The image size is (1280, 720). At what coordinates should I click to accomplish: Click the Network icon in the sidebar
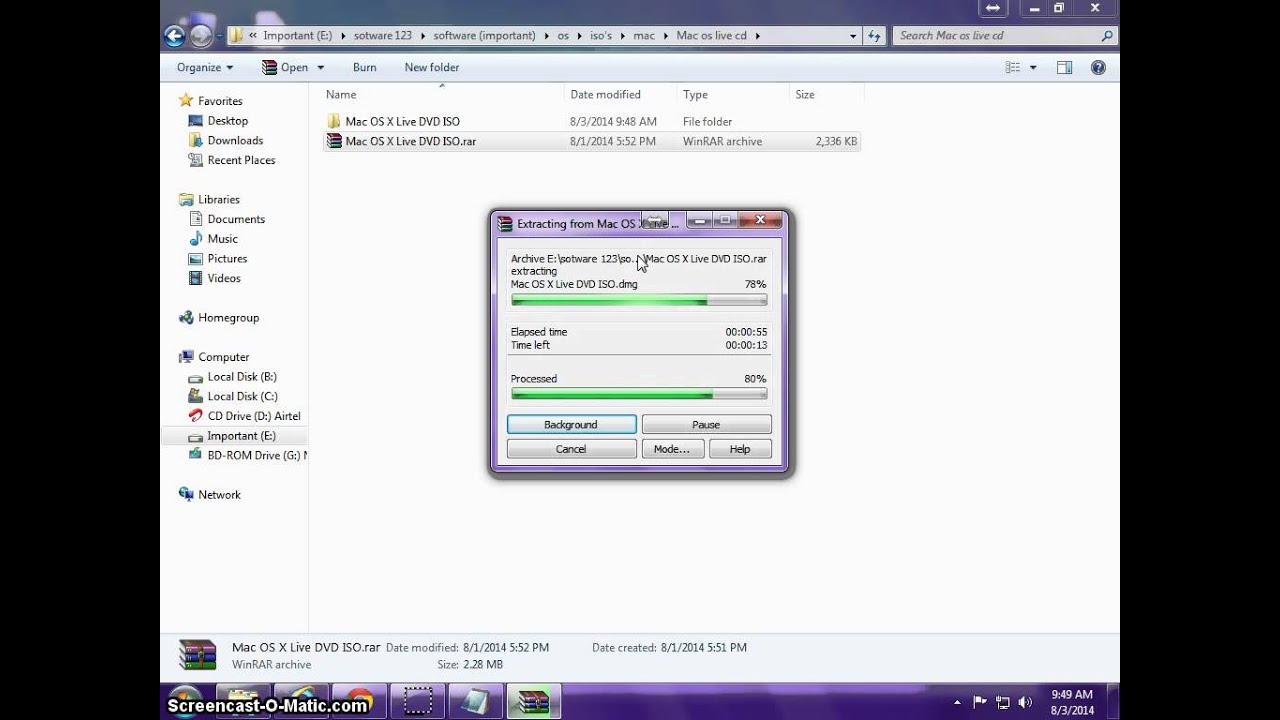pyautogui.click(x=186, y=494)
